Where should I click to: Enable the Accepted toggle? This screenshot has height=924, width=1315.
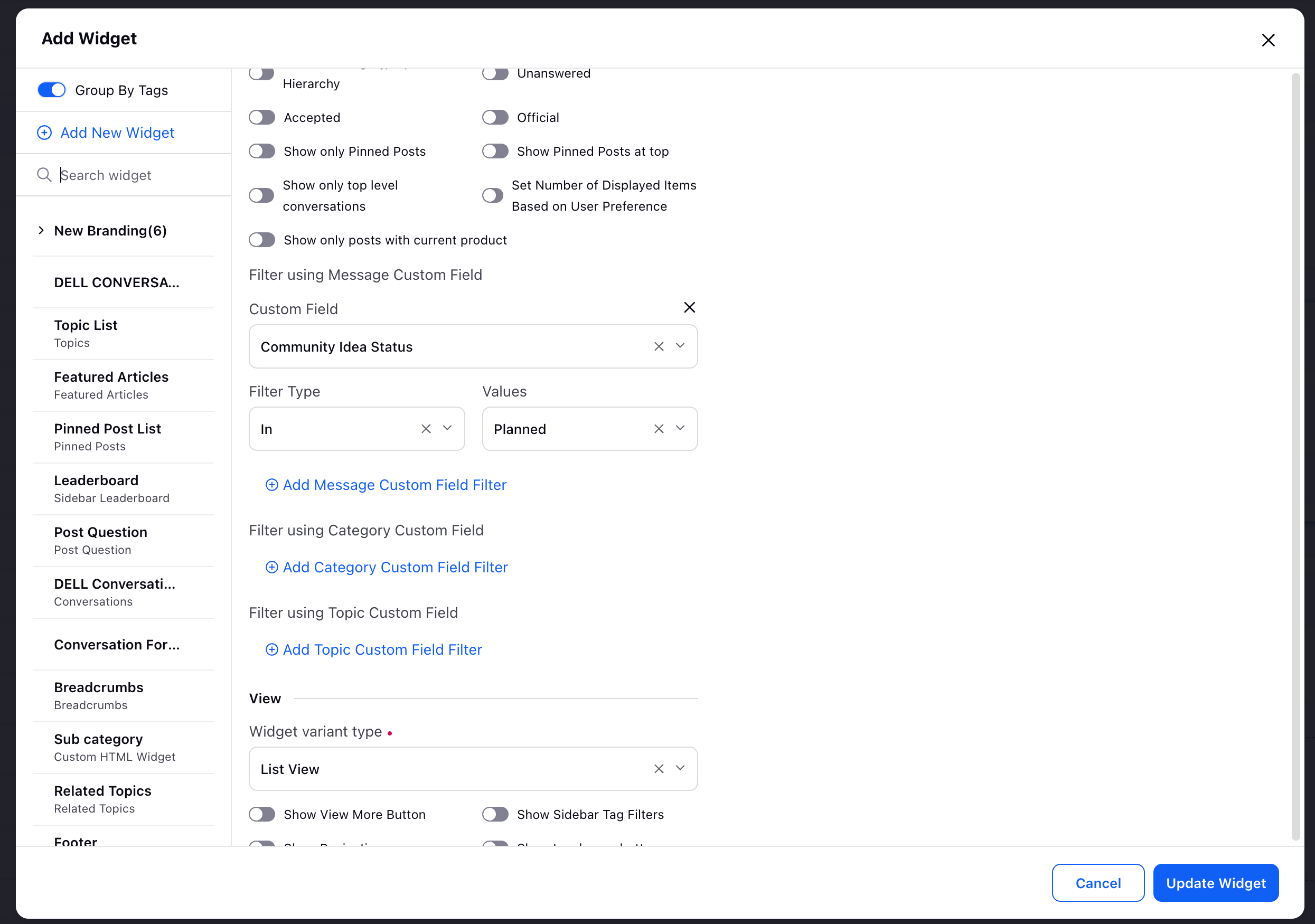pos(262,117)
